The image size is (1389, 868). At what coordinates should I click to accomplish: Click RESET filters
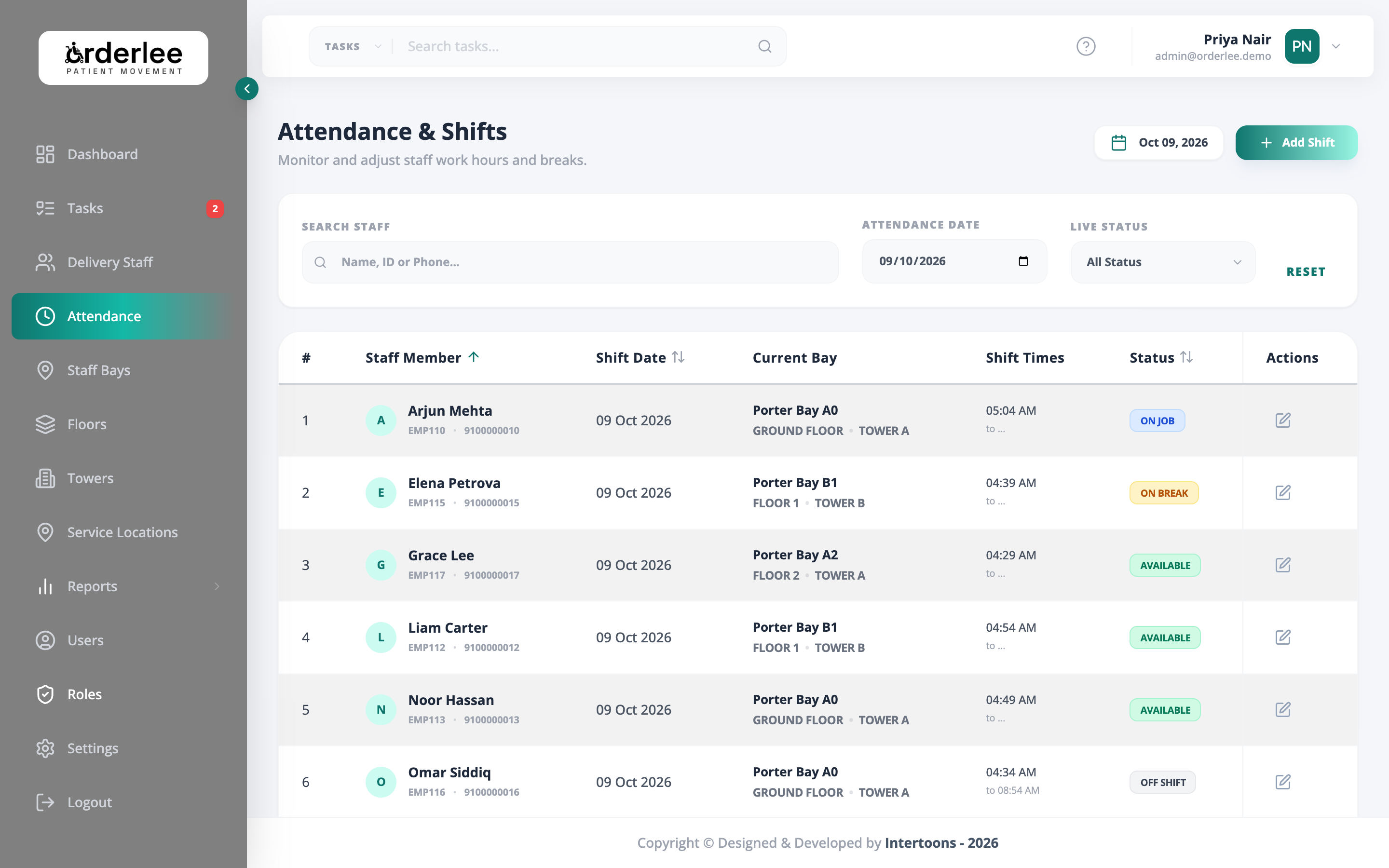tap(1306, 271)
